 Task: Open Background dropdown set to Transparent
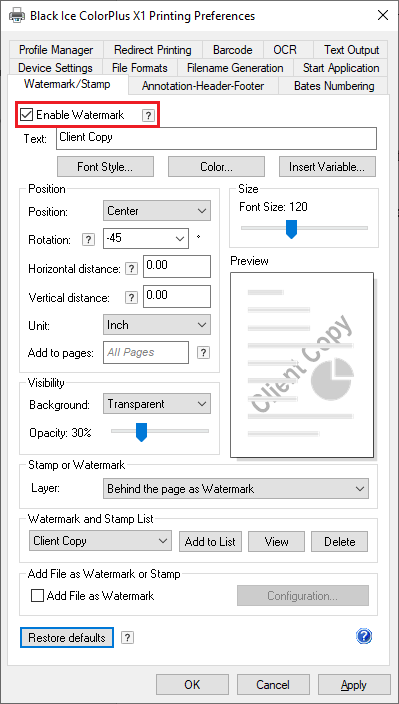click(157, 404)
